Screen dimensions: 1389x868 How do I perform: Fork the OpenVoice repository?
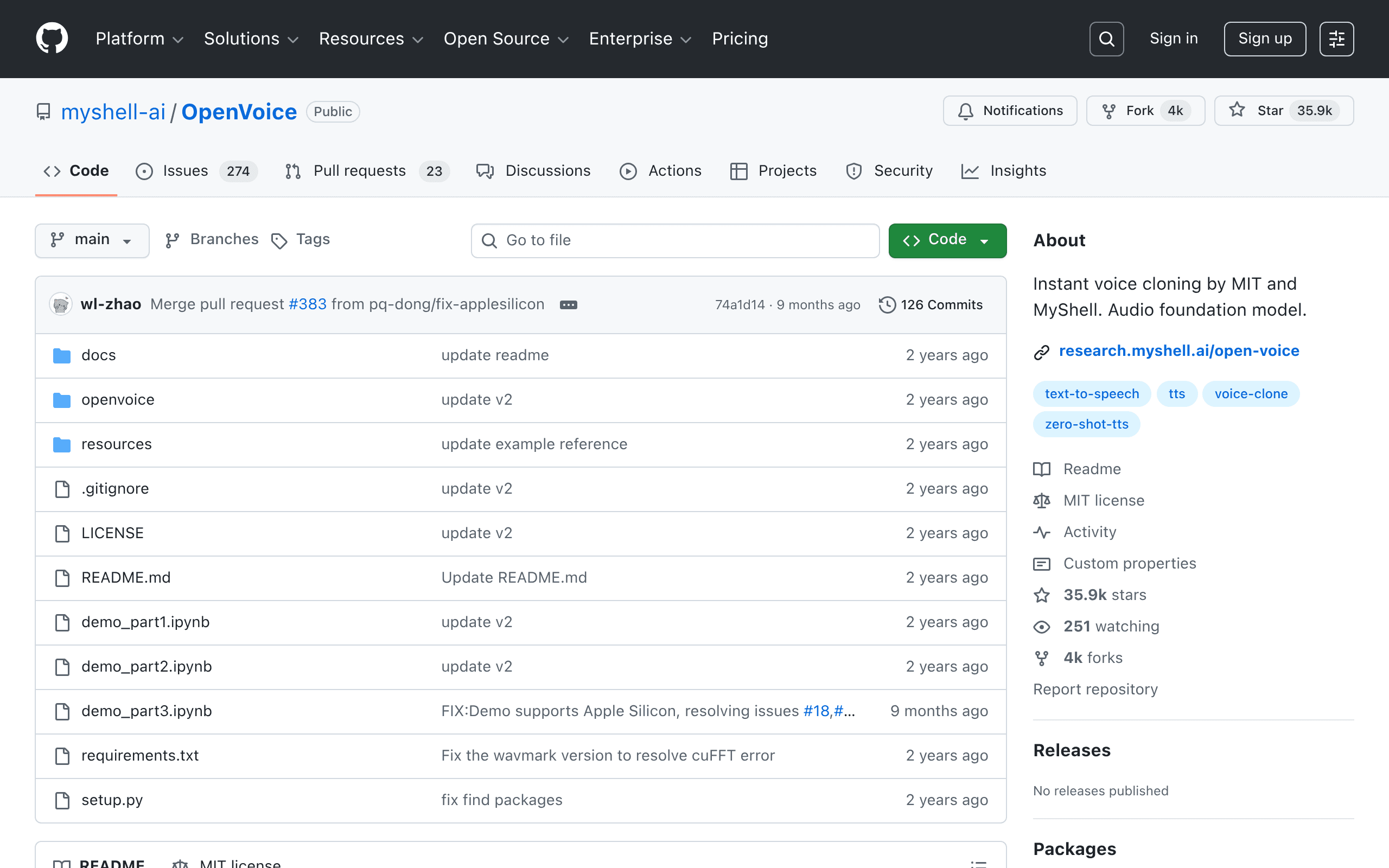coord(1145,110)
